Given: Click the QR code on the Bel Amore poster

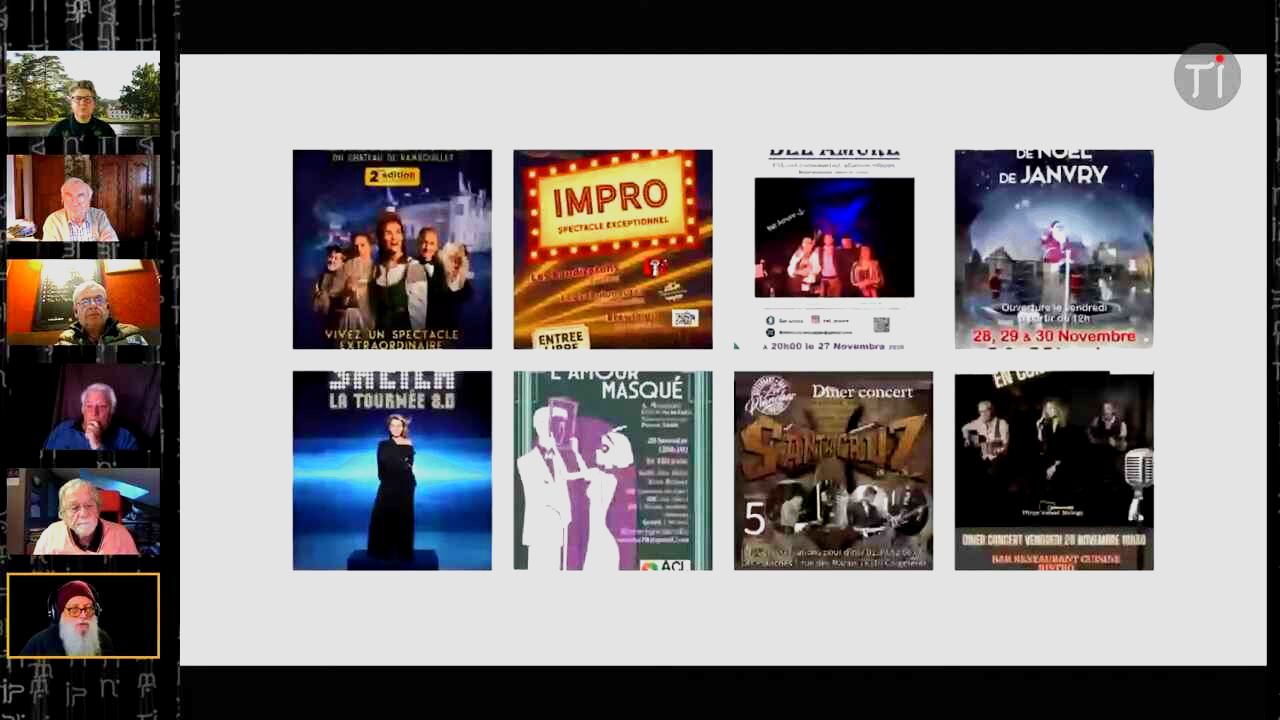Looking at the screenshot, I should (881, 324).
